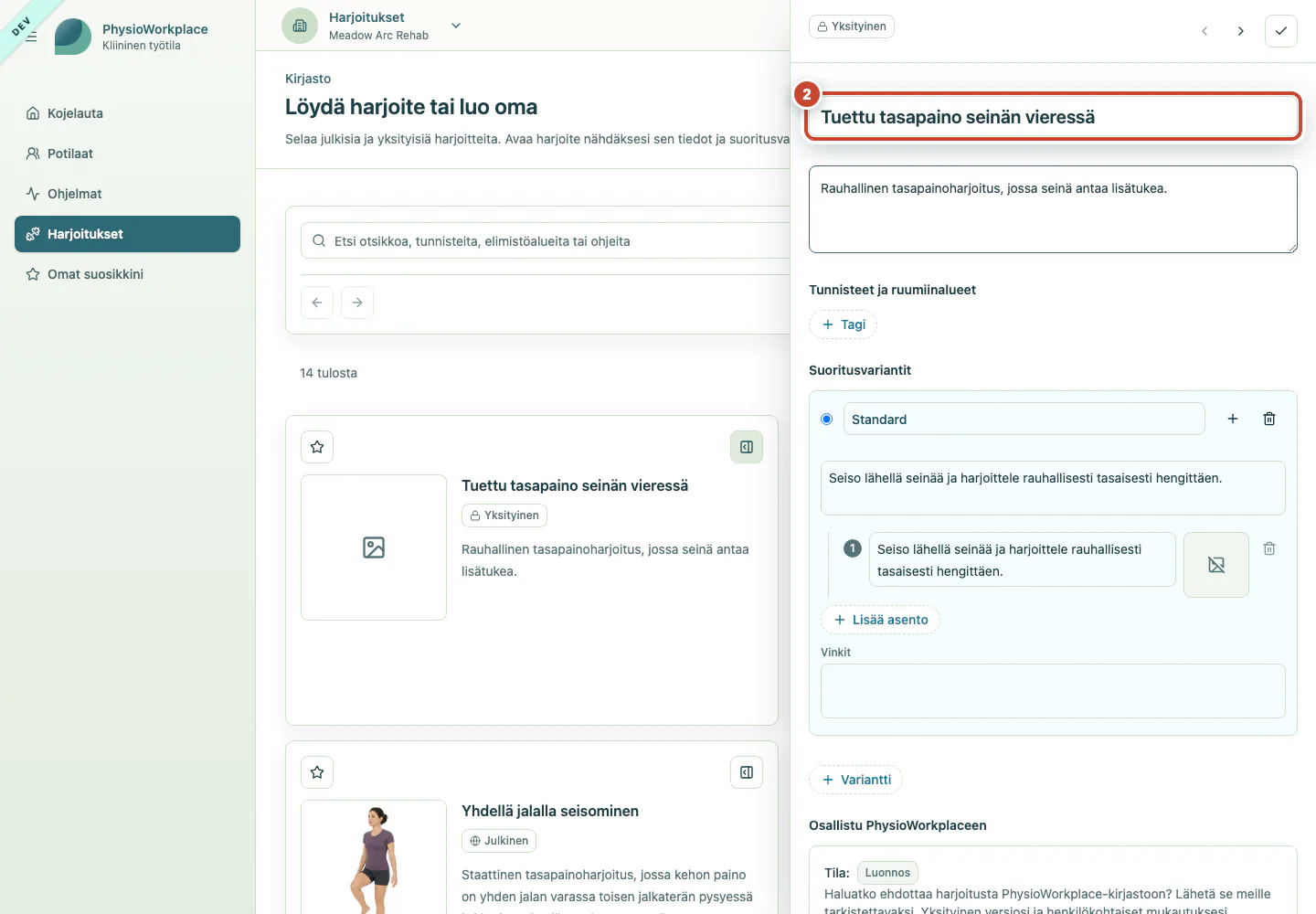Click the Standard variant name field

coord(1024,419)
